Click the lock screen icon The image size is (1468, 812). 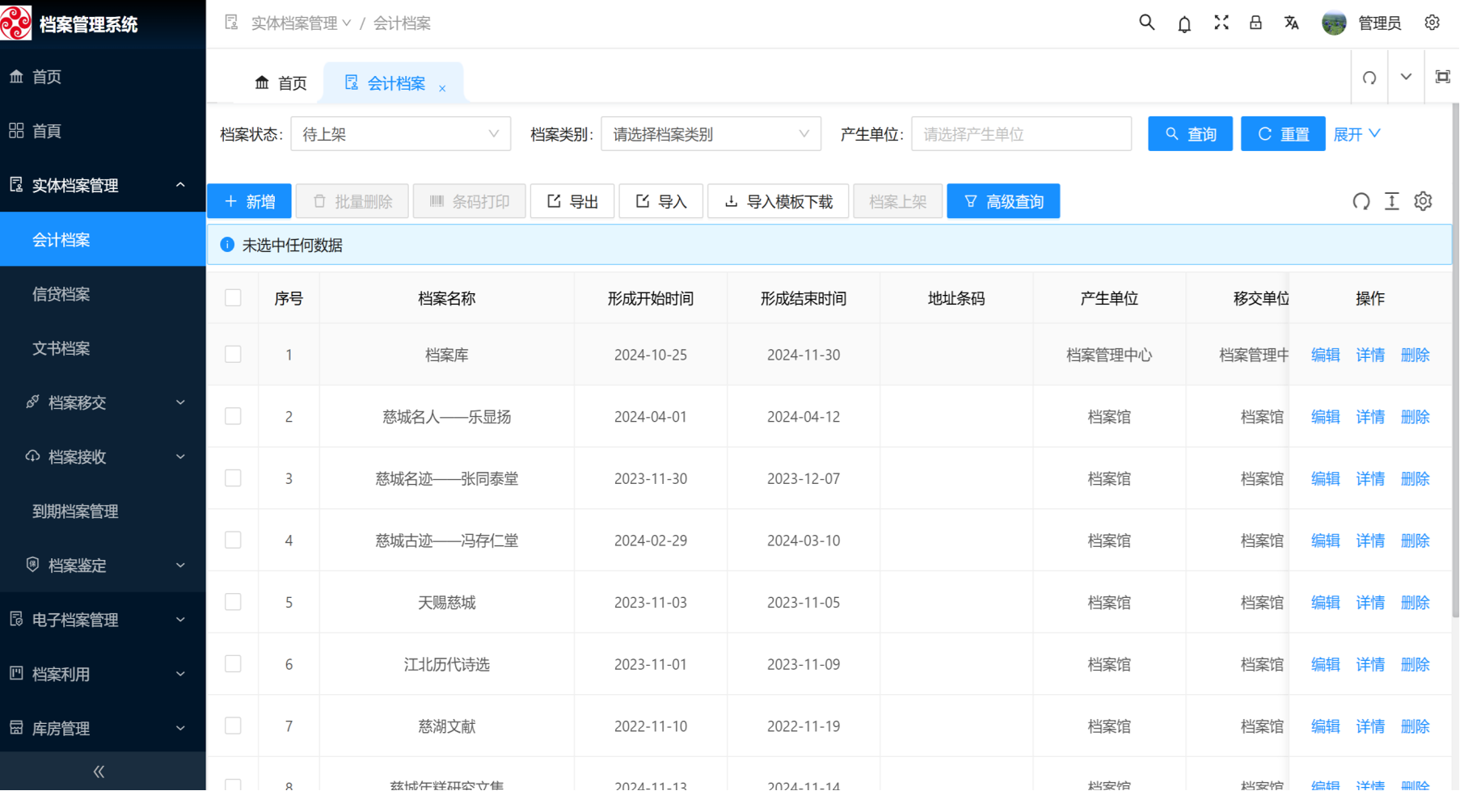point(1255,23)
